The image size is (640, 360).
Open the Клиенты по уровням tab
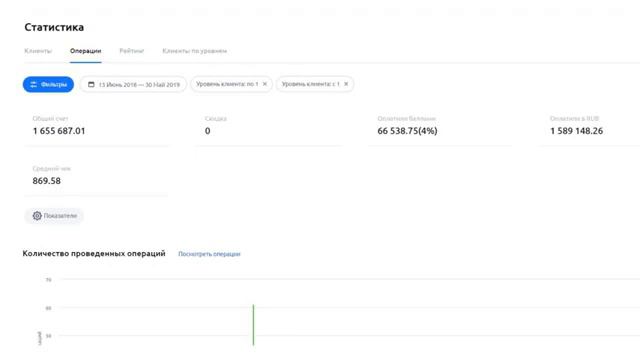(x=194, y=51)
